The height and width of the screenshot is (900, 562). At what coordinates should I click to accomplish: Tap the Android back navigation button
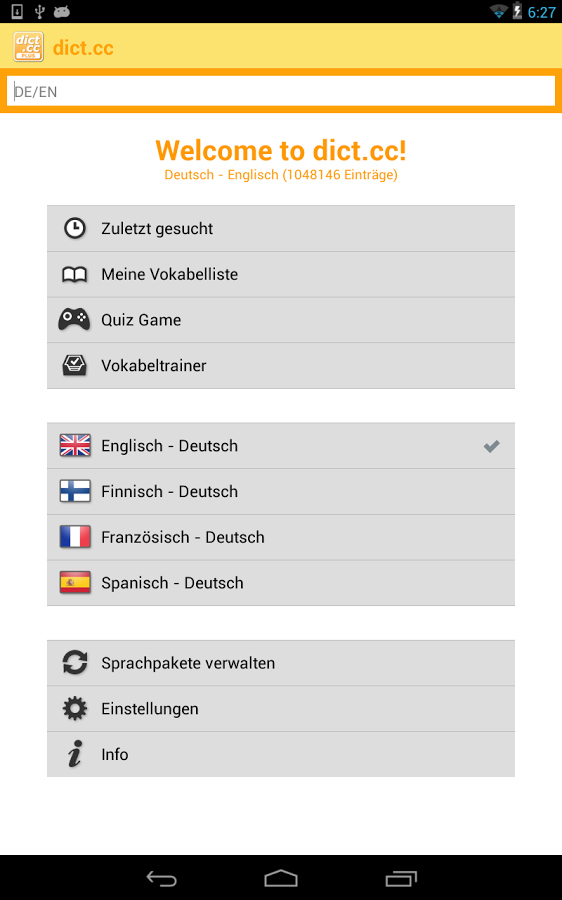161,878
